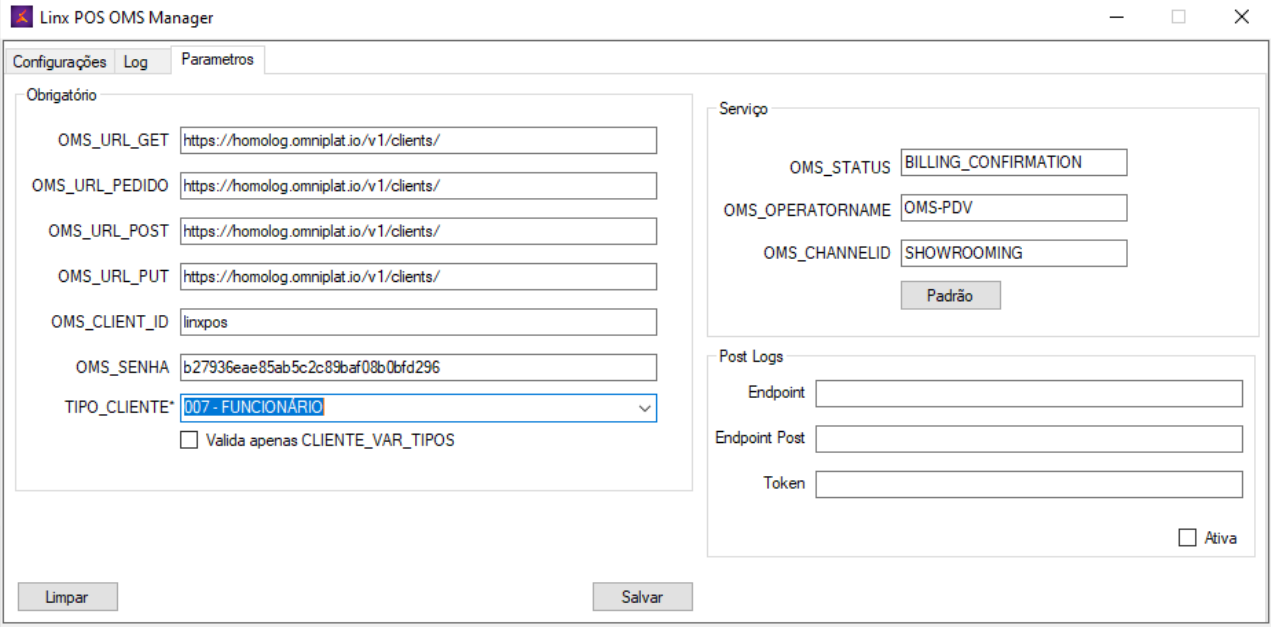Click the Padrão button
Viewport: 1271px width, 627px height.
950,296
